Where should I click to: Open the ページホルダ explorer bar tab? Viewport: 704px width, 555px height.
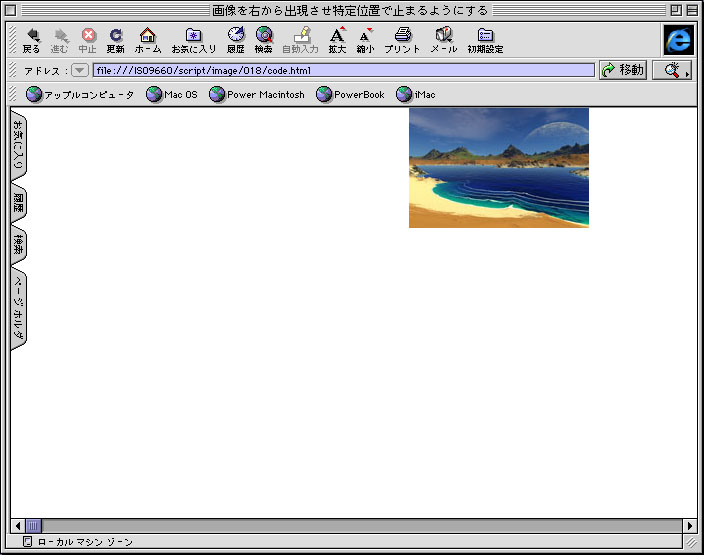point(18,308)
